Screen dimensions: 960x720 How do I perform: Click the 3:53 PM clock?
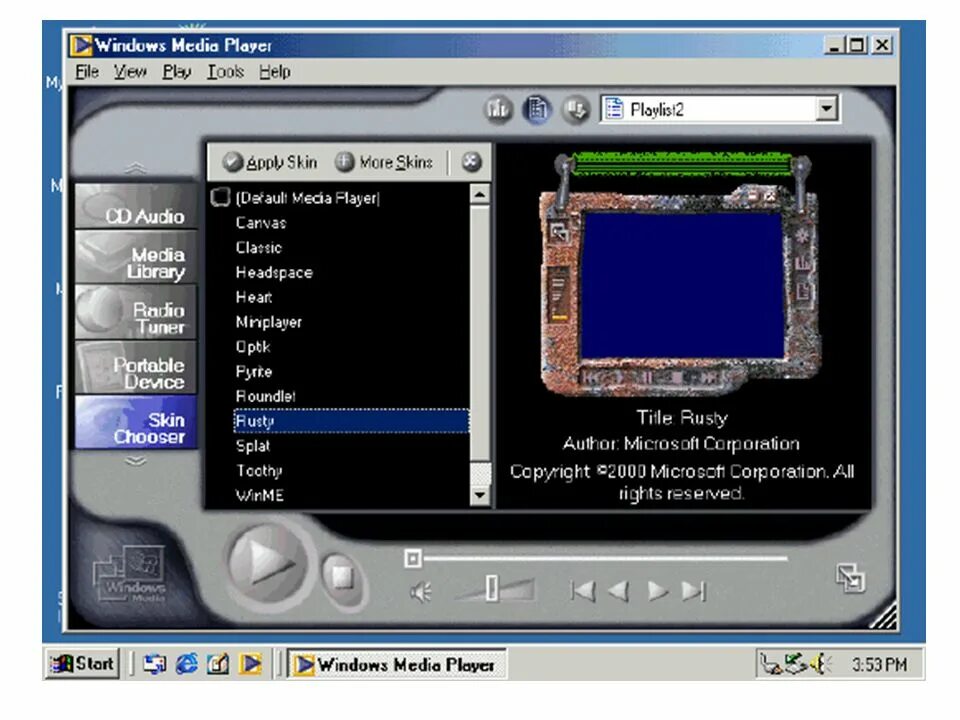pyautogui.click(x=879, y=665)
